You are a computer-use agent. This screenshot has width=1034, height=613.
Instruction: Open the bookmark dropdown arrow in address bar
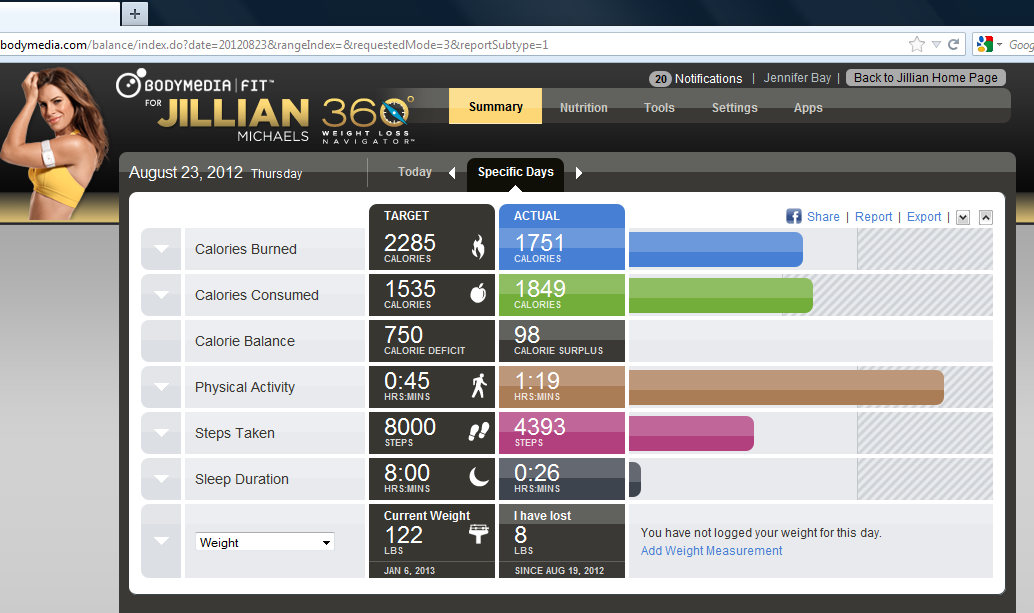(936, 45)
